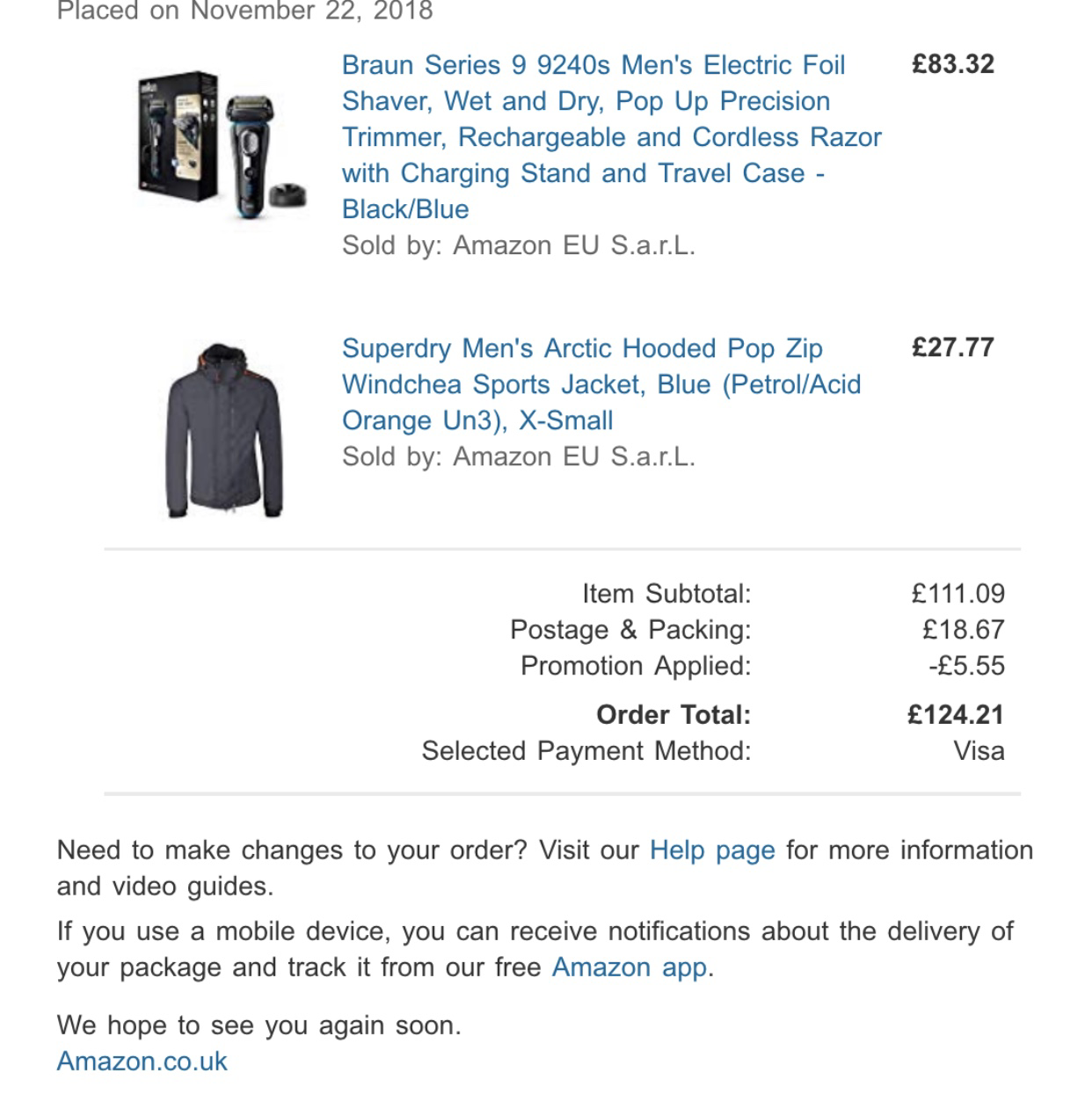
Task: Click the -£5.55 promotion amount
Action: pyautogui.click(x=966, y=666)
